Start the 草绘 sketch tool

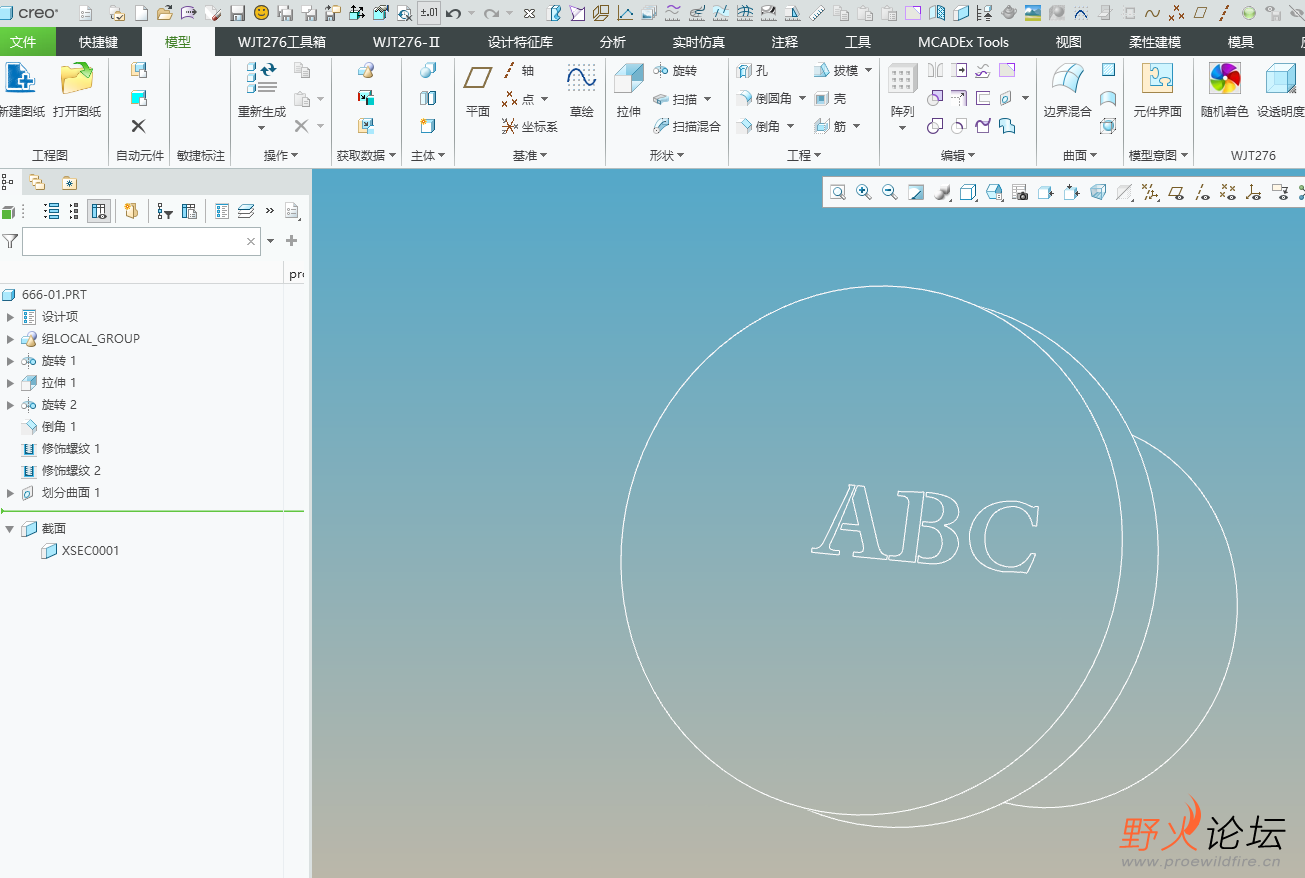point(581,90)
